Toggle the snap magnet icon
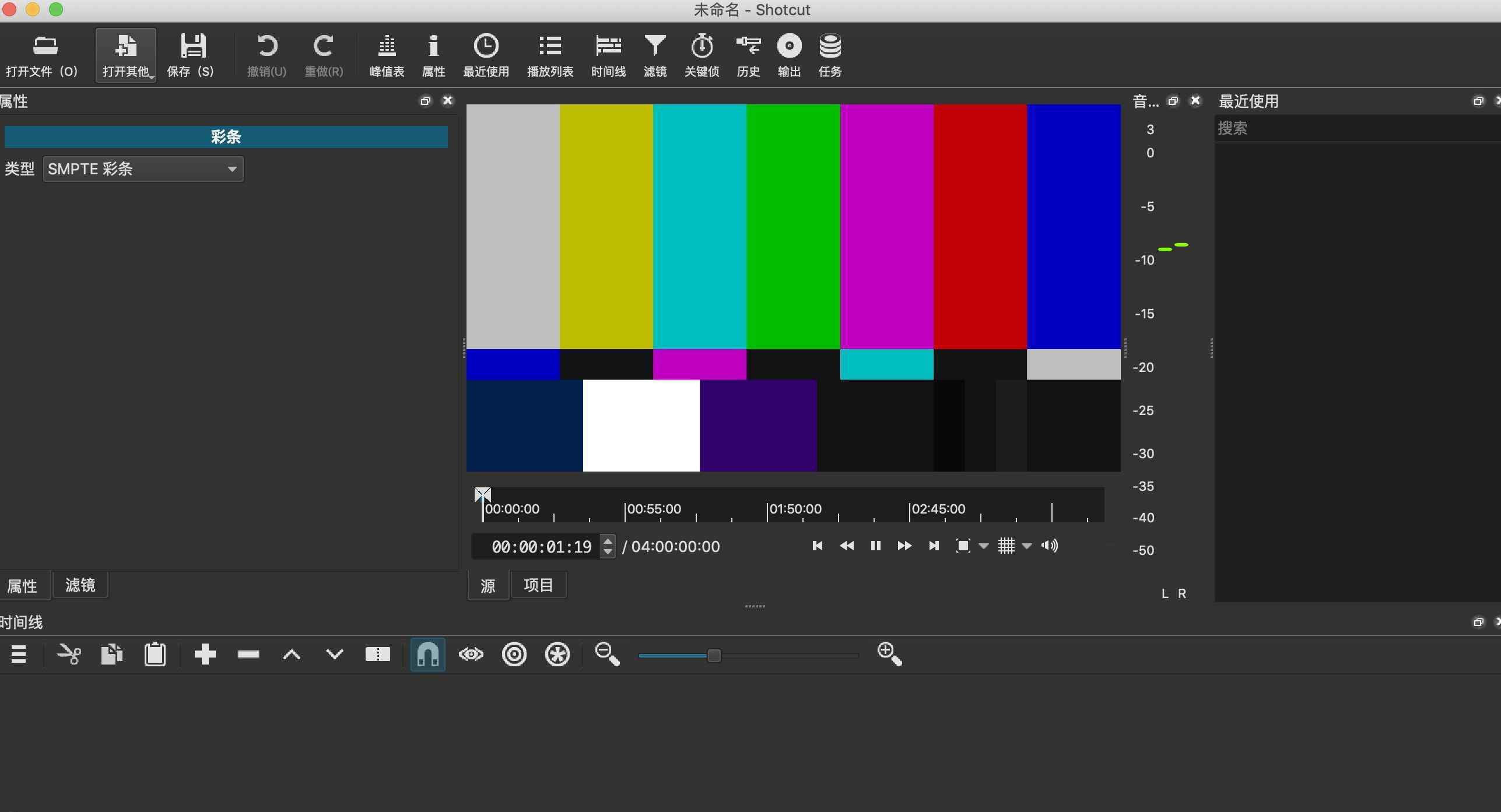The width and height of the screenshot is (1501, 812). 428,655
